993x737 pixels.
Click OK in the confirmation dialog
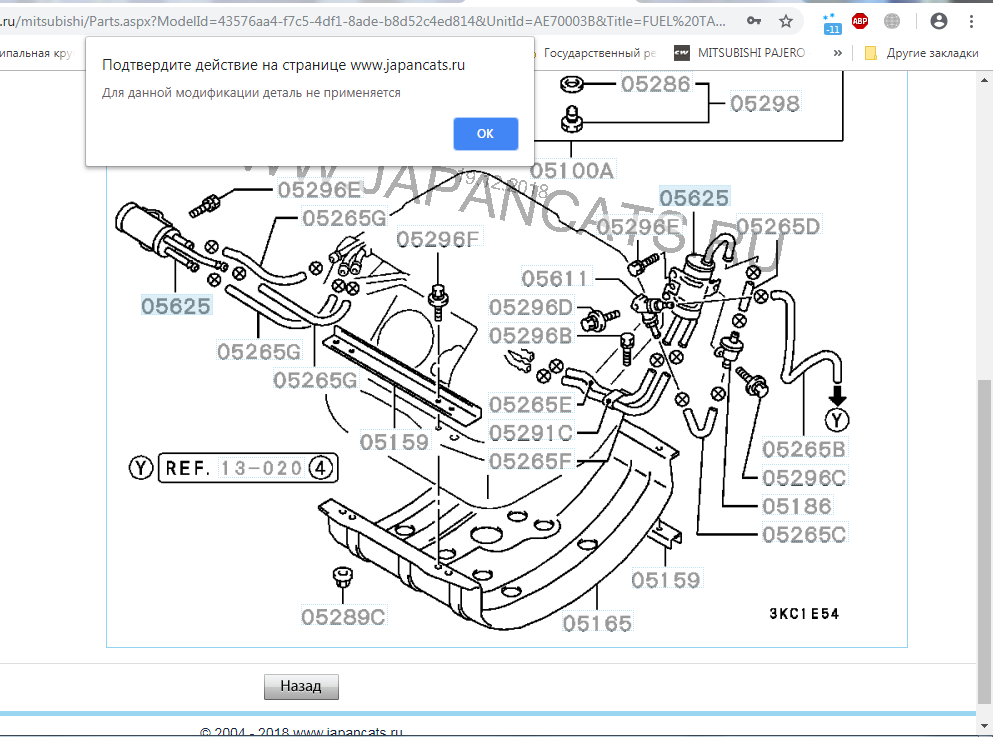tap(485, 134)
